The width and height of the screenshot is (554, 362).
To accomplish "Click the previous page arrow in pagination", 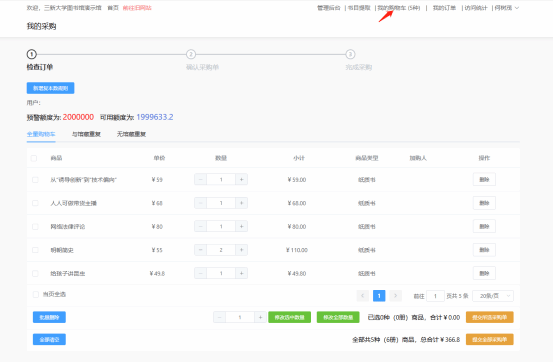I will pyautogui.click(x=363, y=296).
